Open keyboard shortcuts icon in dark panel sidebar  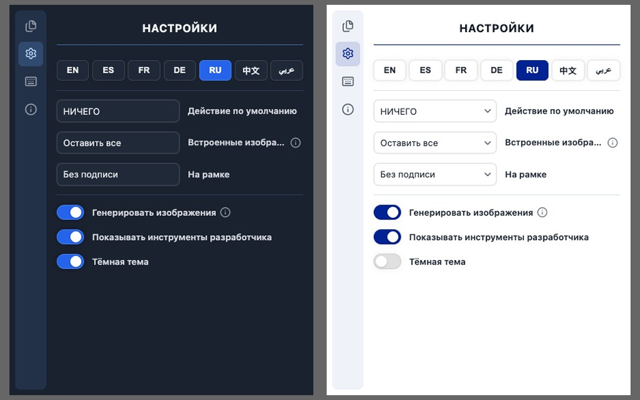(31, 81)
